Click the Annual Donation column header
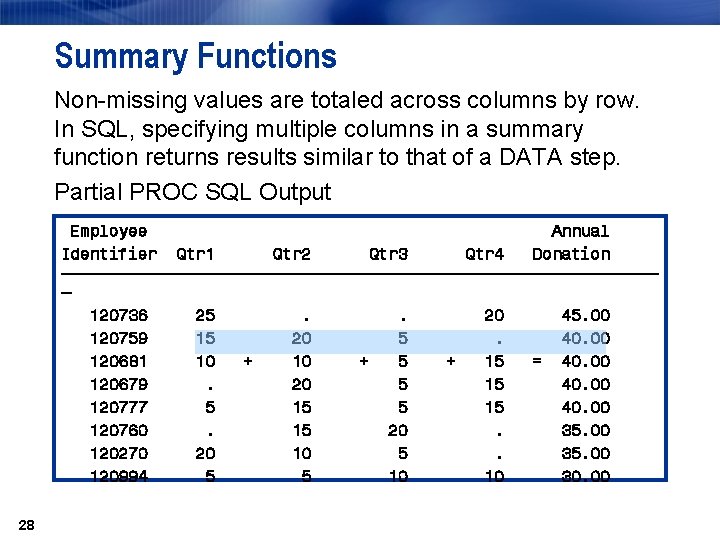 571,242
